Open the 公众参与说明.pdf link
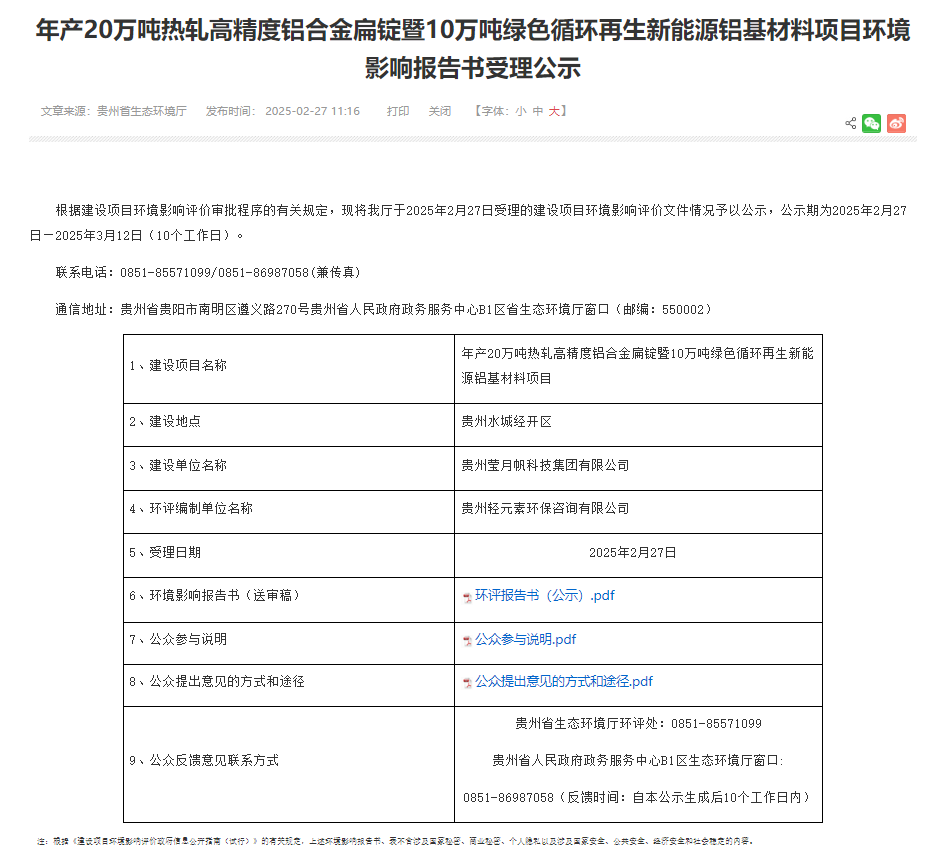Image resolution: width=941 pixels, height=857 pixels. coord(525,640)
